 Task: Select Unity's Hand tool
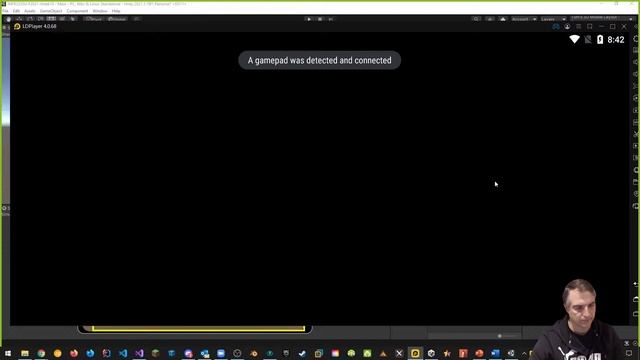[9, 19]
